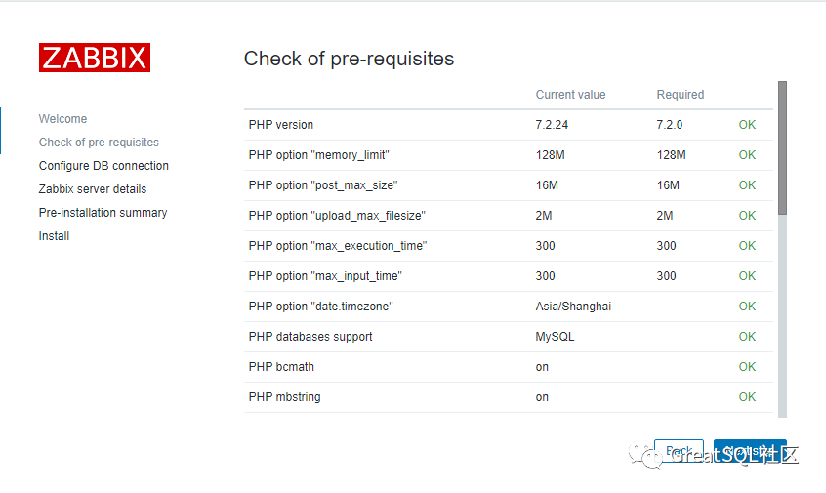Open the Configure DB connection step

coord(104,166)
